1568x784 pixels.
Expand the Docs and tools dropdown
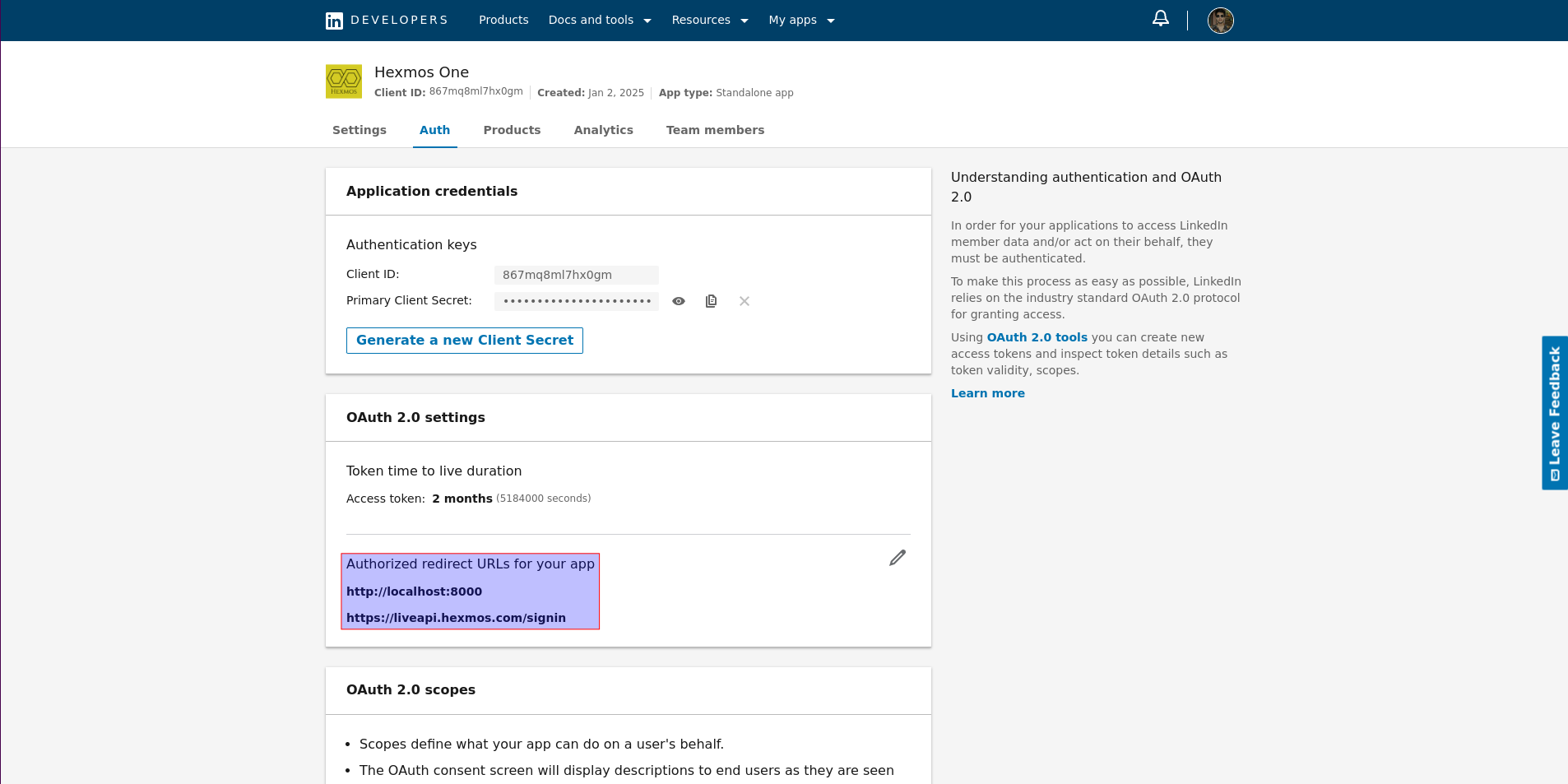600,21
